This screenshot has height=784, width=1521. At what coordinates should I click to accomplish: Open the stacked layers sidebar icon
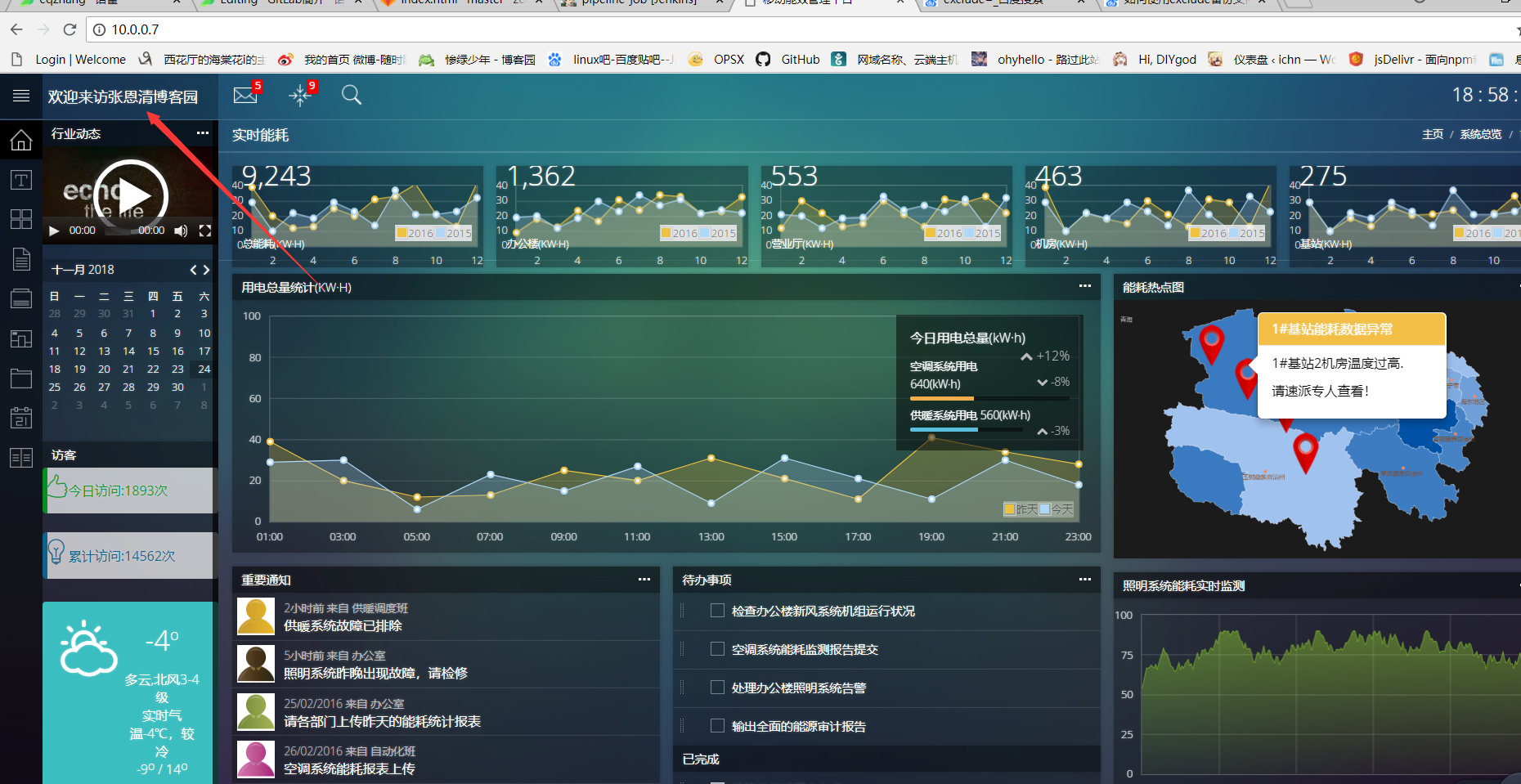tap(21, 298)
